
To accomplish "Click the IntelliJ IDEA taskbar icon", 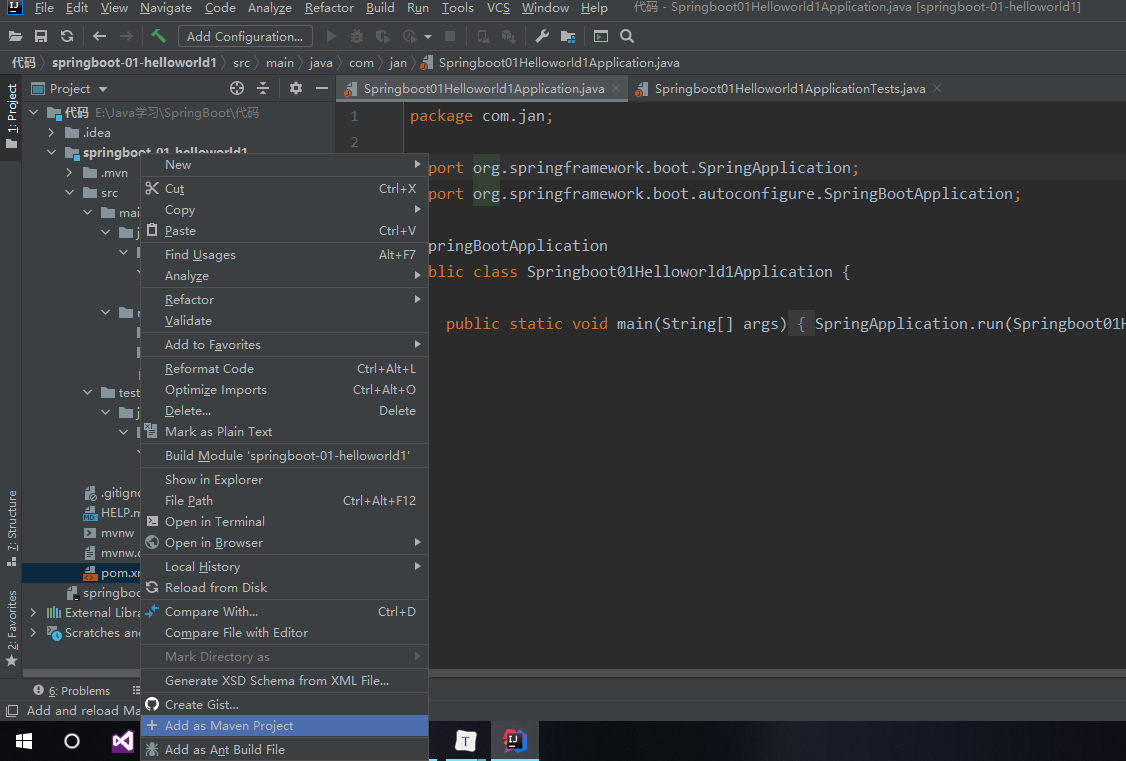I will click(x=514, y=740).
